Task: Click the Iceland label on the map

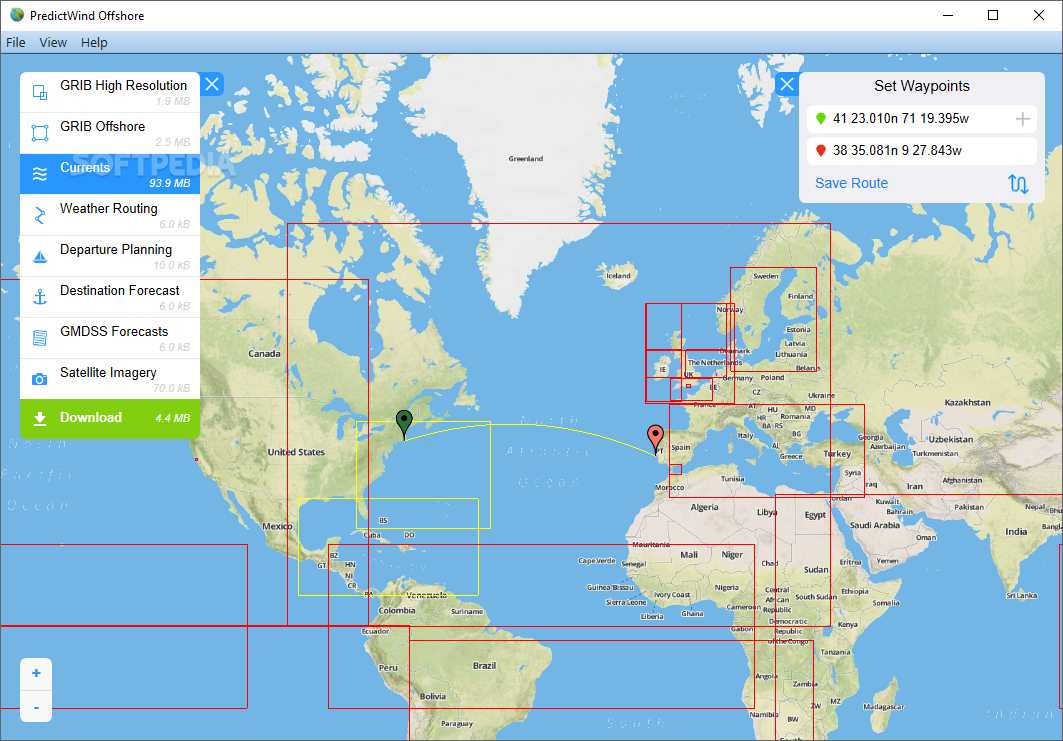Action: coord(618,275)
